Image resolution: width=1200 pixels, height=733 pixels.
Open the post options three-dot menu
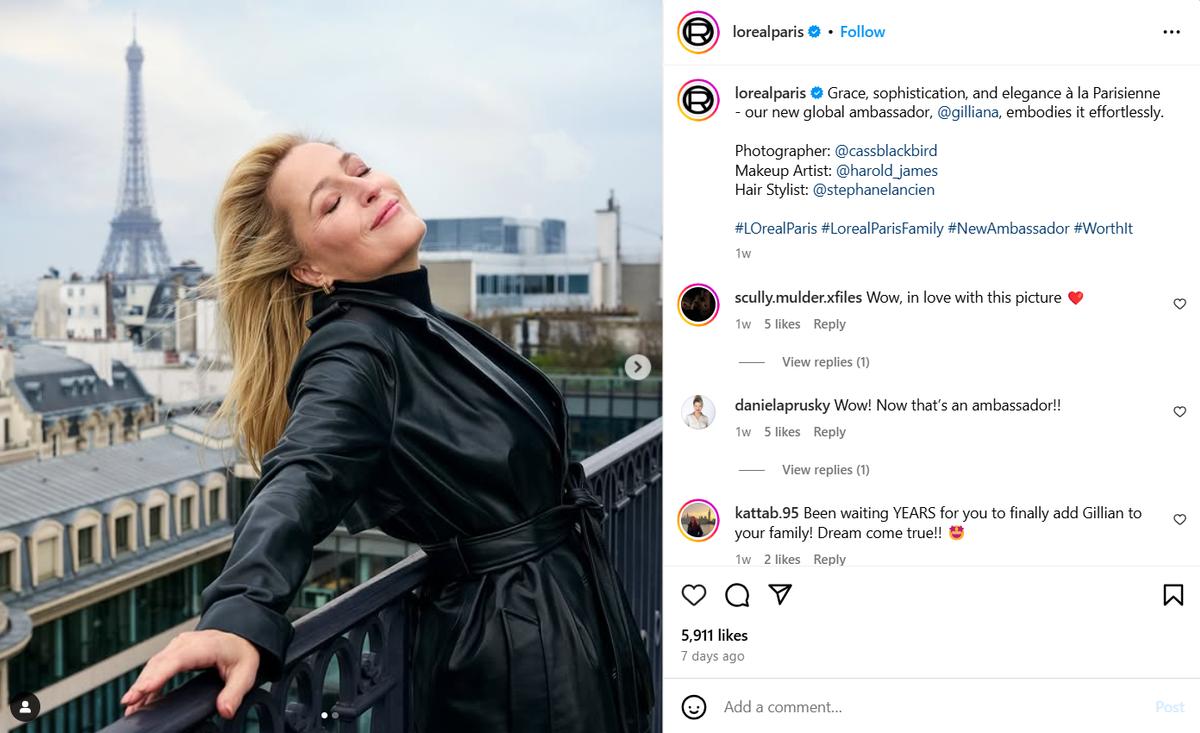pyautogui.click(x=1171, y=32)
